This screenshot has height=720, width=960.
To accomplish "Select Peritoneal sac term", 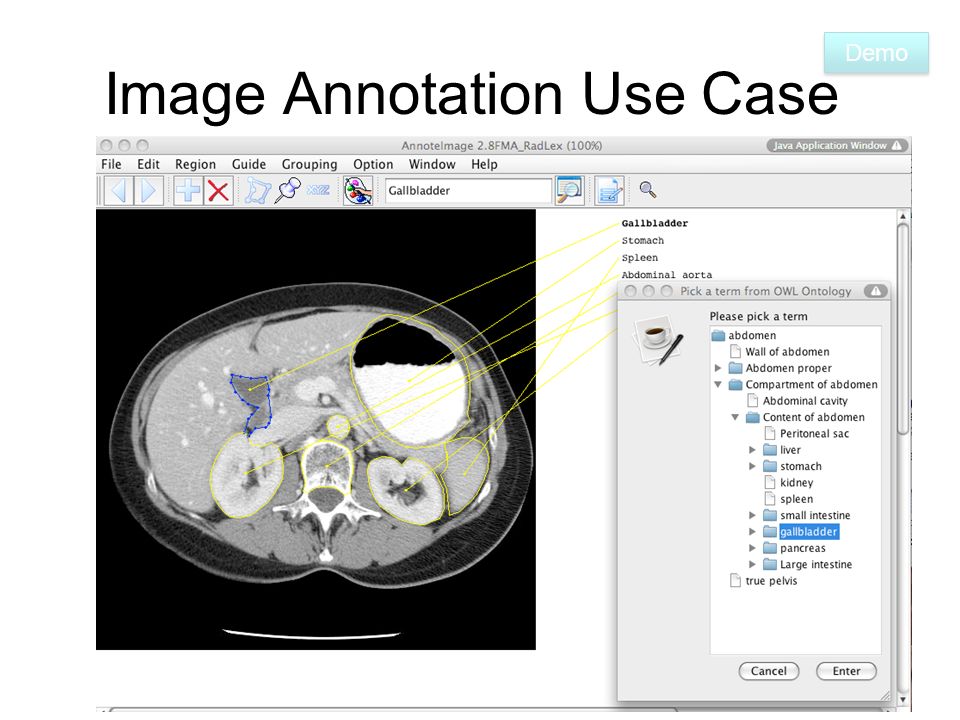I will pos(806,433).
